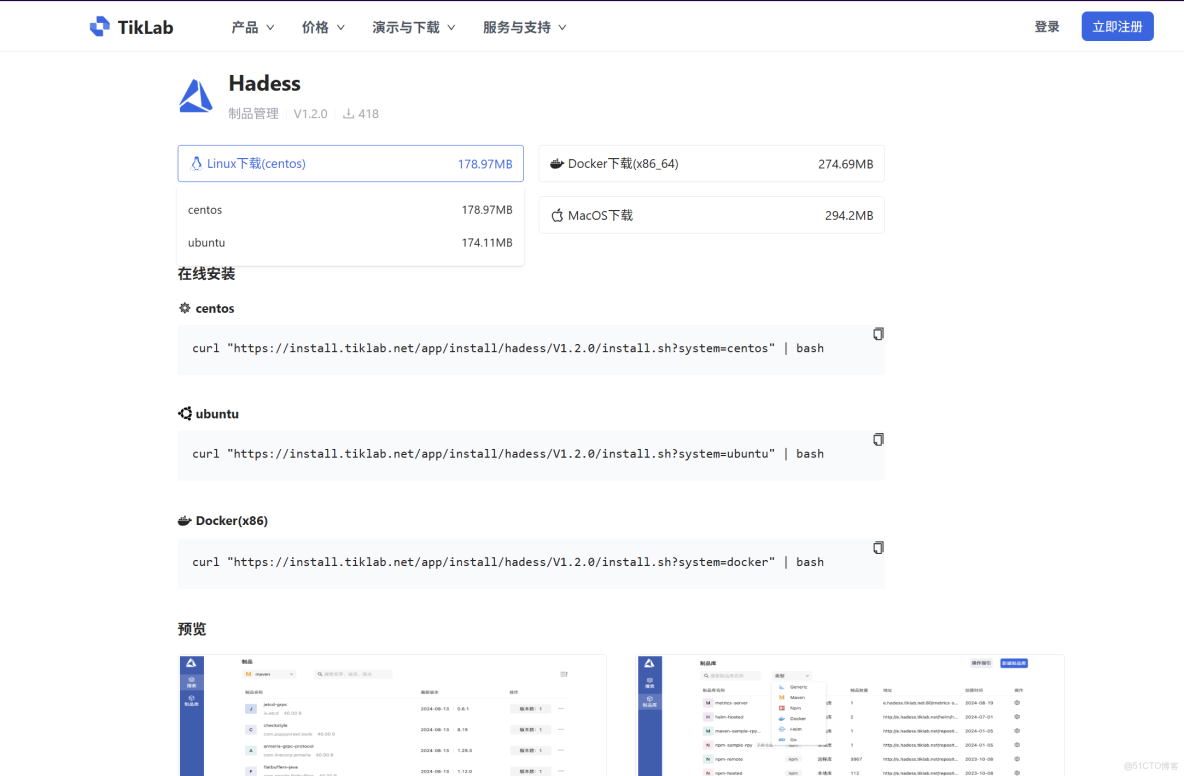The width and height of the screenshot is (1184, 776).
Task: Click the Docker下载(x86_64) download button
Action: [711, 163]
